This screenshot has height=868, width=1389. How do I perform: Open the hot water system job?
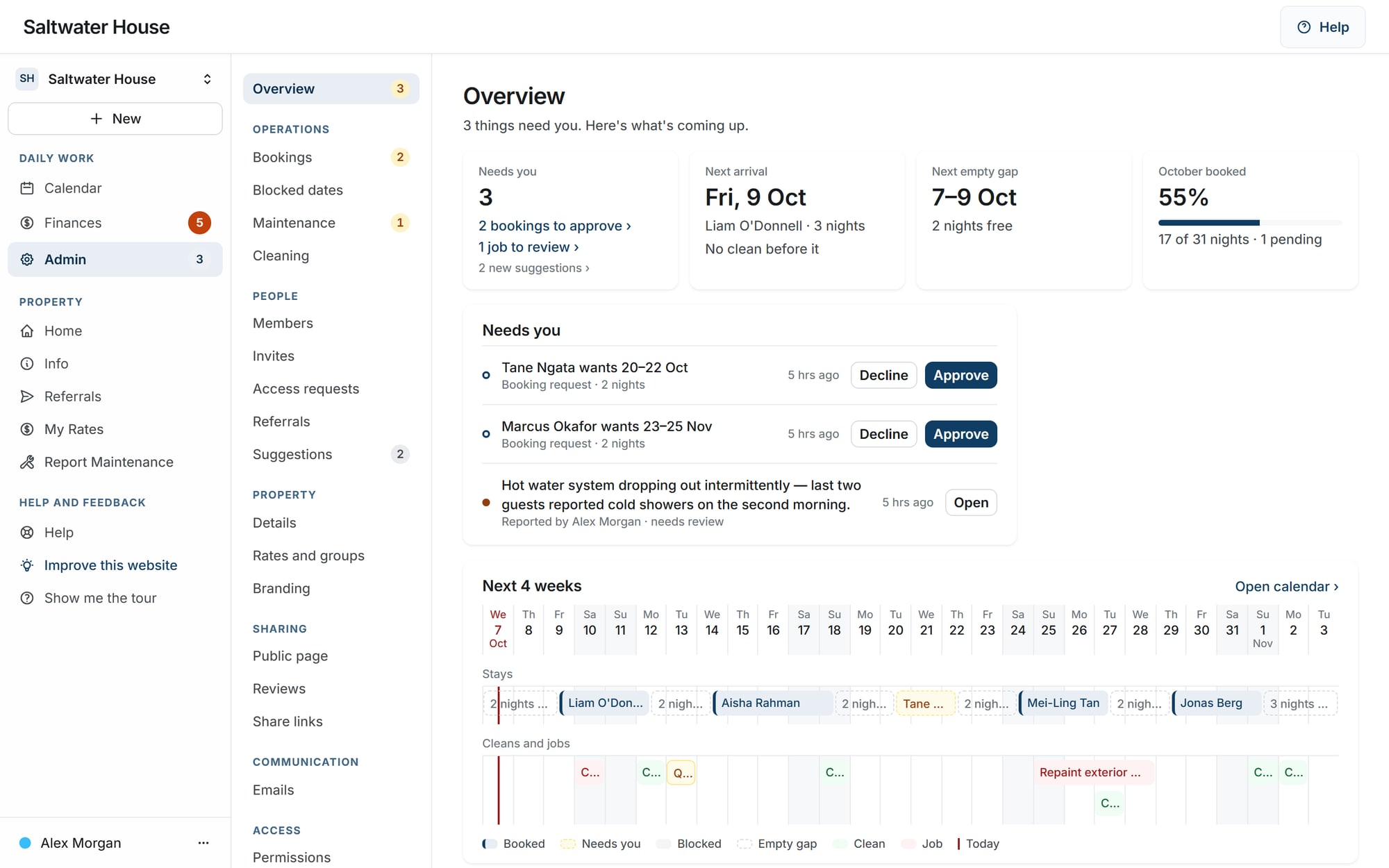point(971,503)
